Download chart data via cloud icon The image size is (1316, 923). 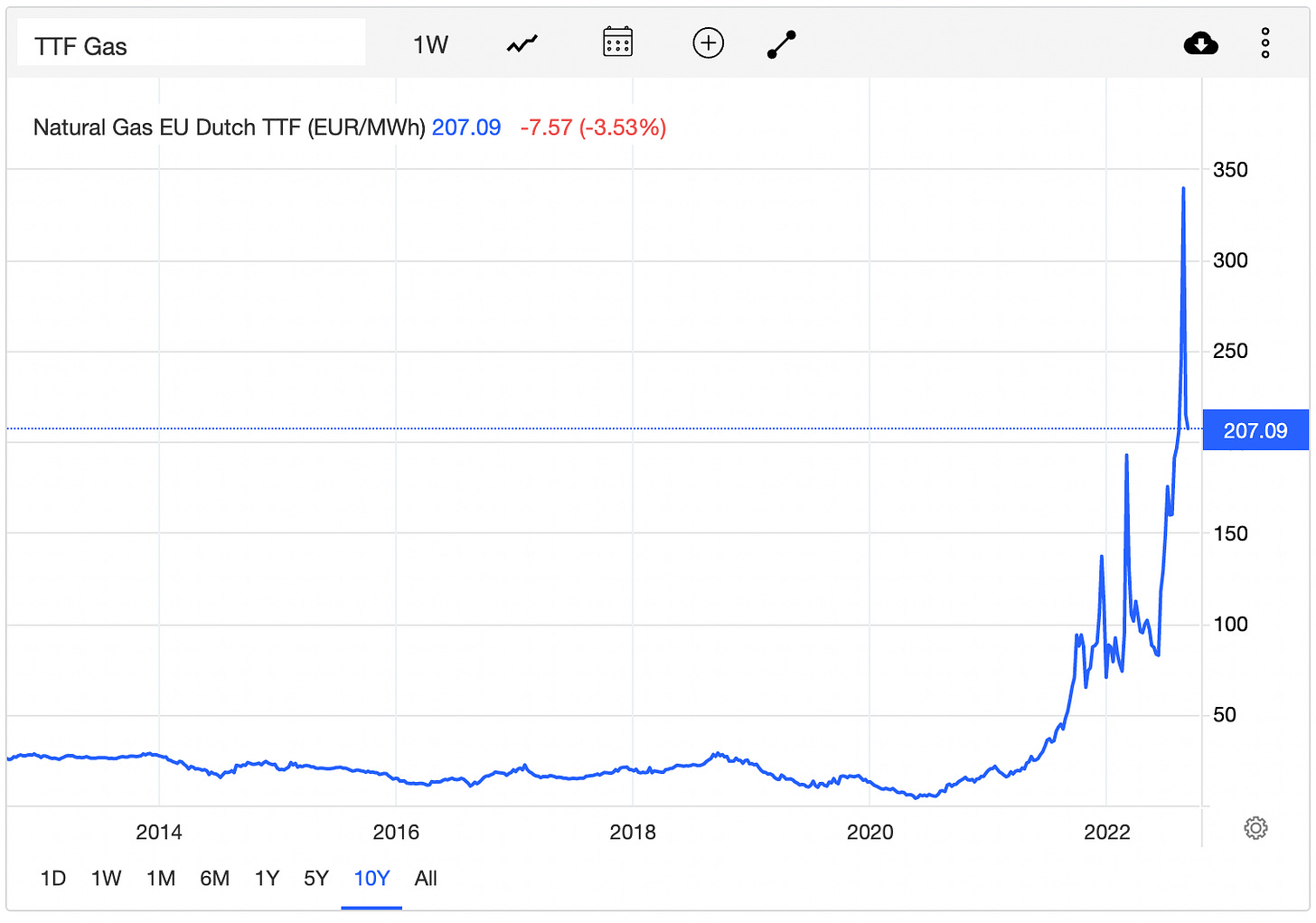[1200, 42]
